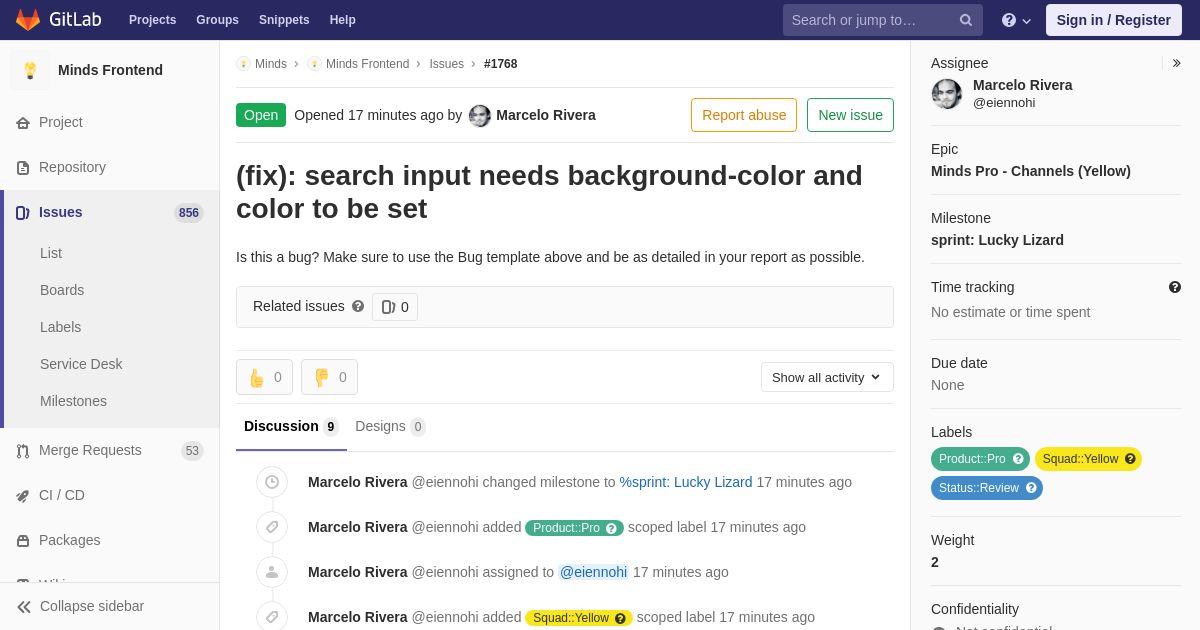Screen dimensions: 1200x630
Task: Give a thumbs down reaction
Action: coord(329,377)
